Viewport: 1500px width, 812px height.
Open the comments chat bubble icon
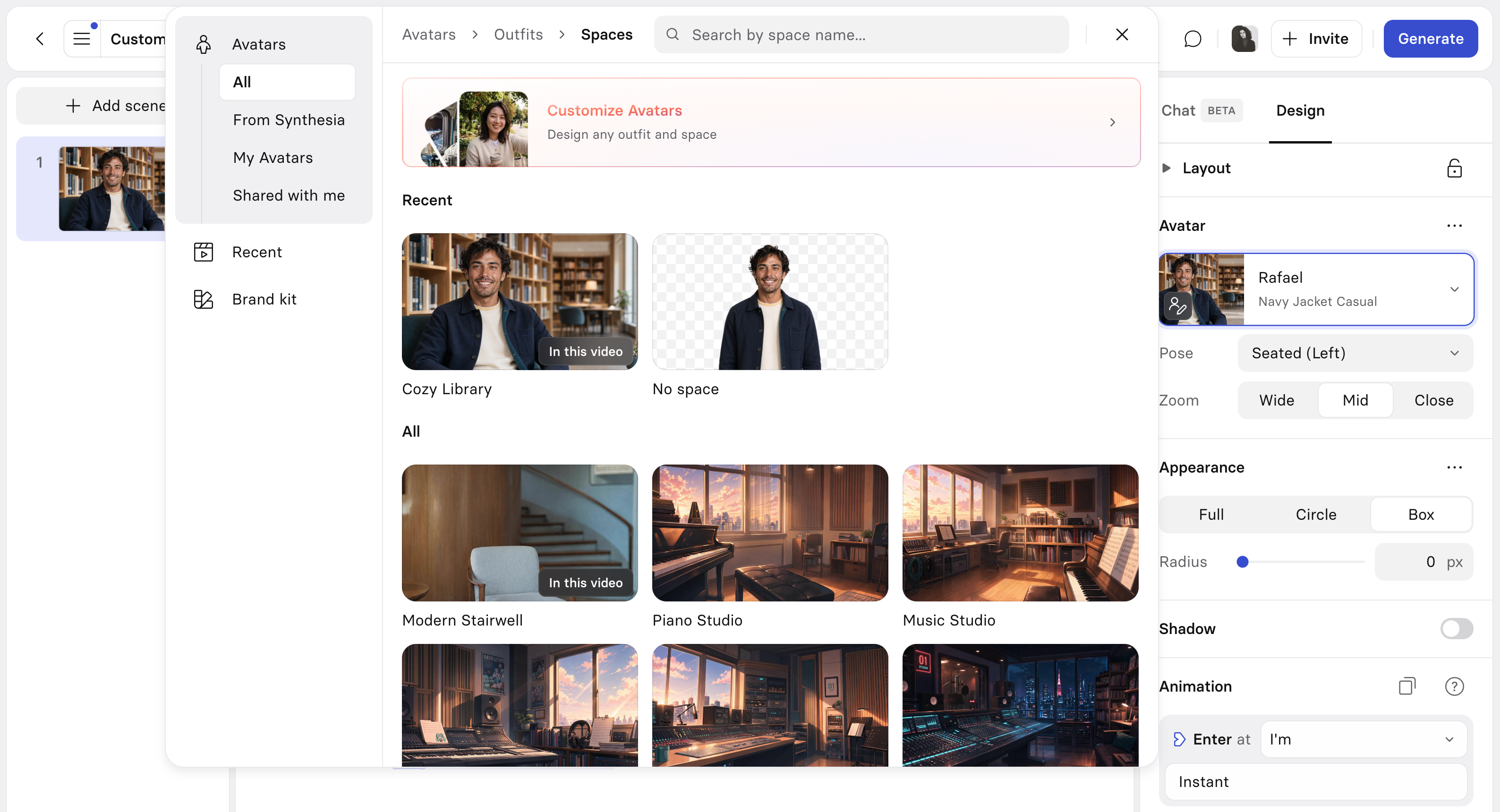point(1193,39)
